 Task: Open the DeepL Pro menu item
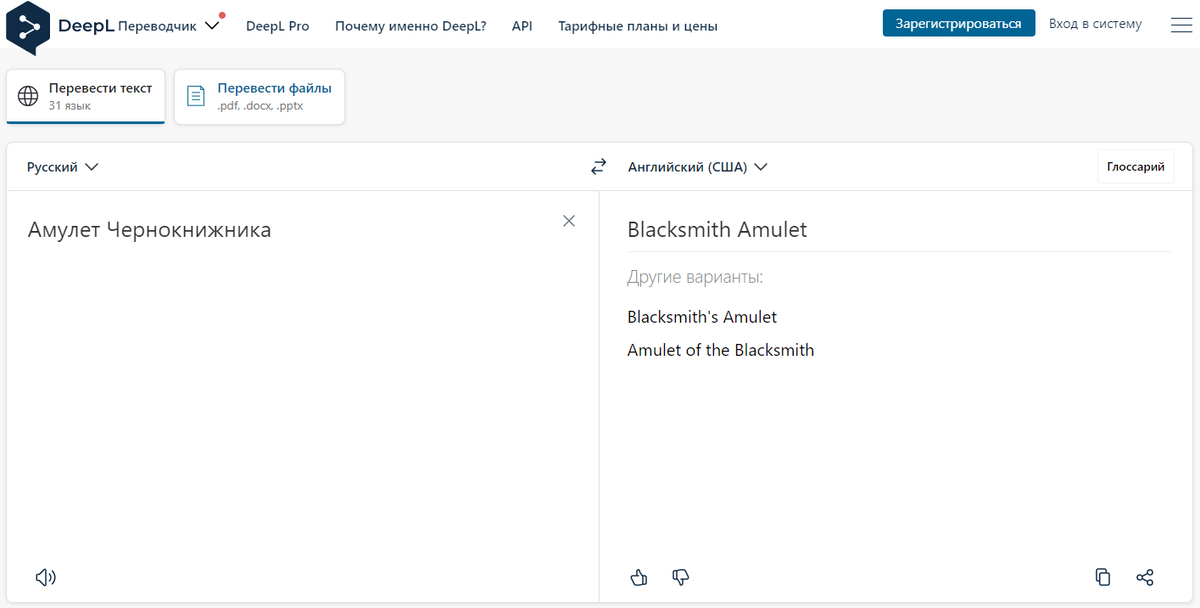[x=277, y=26]
